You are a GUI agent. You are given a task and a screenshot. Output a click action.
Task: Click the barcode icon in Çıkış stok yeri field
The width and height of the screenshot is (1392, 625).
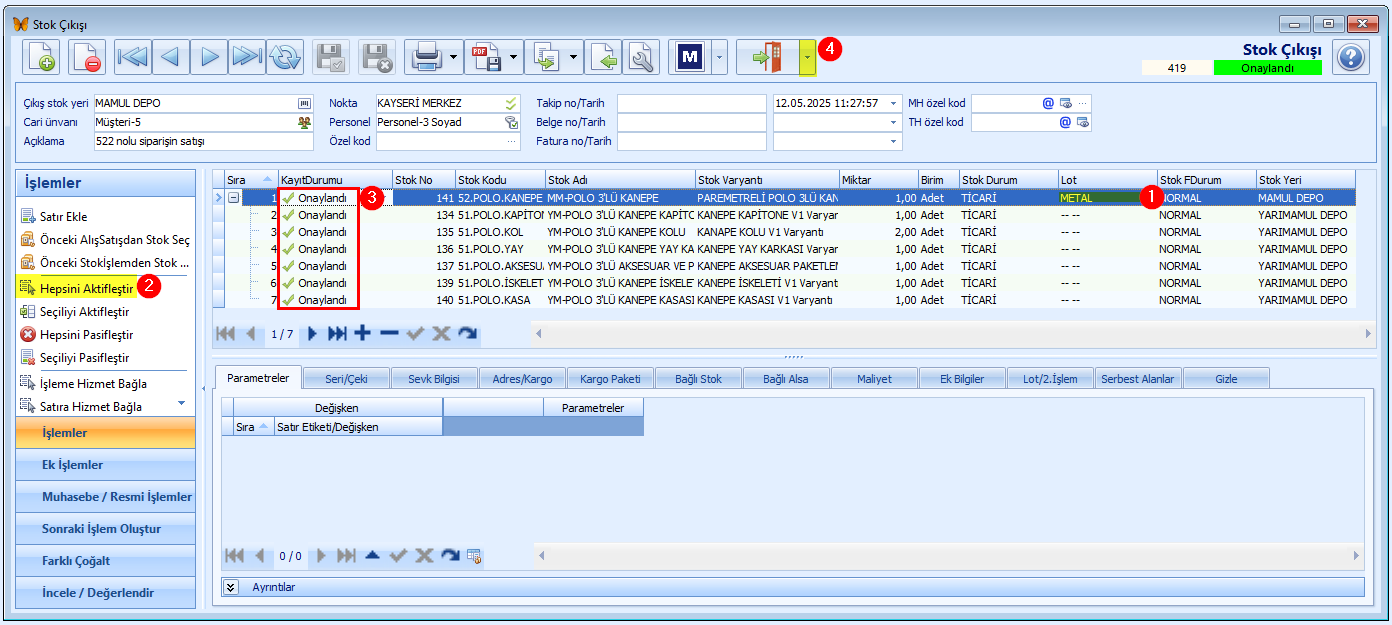pos(304,103)
